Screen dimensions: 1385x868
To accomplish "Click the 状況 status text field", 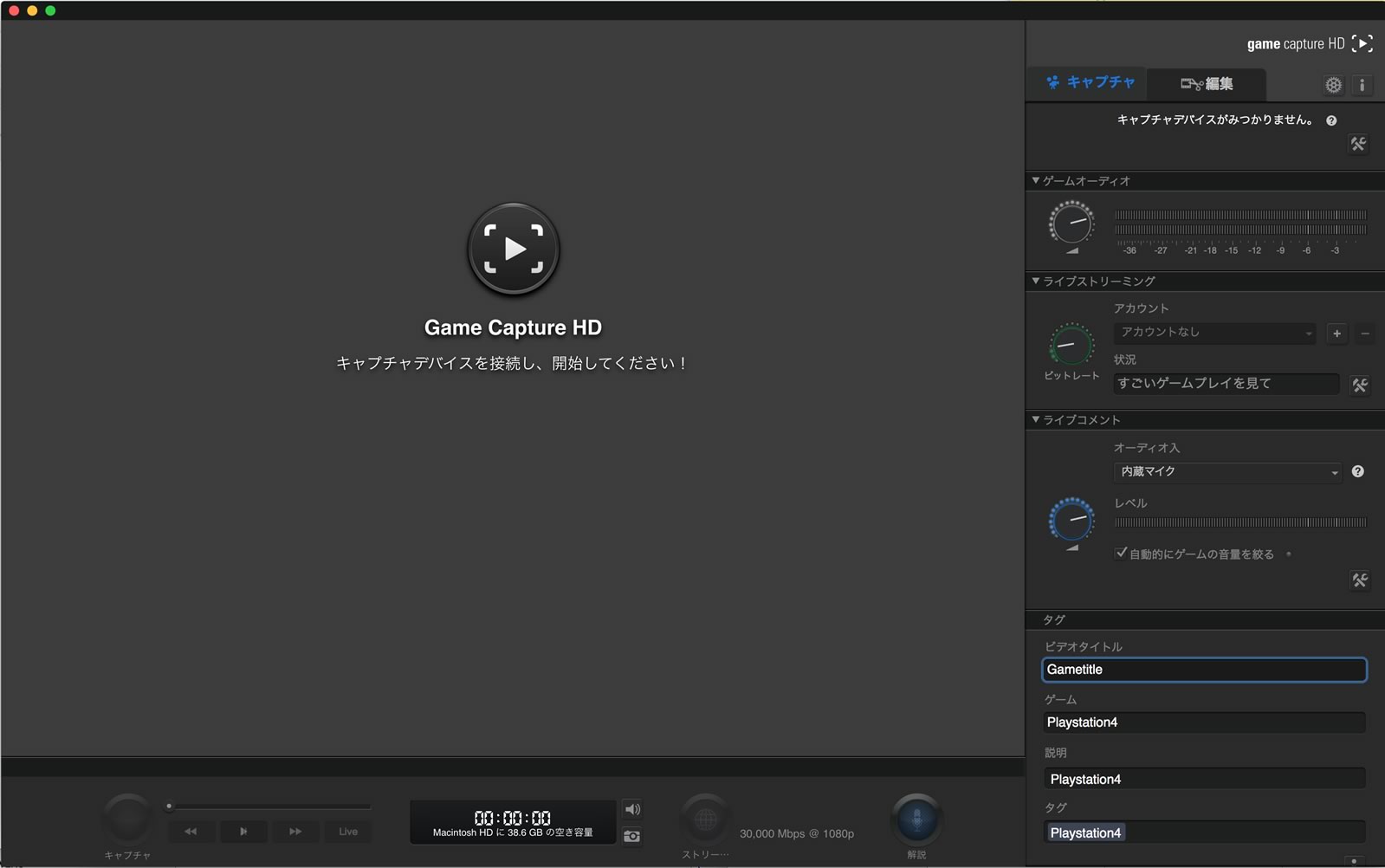I will [x=1226, y=384].
